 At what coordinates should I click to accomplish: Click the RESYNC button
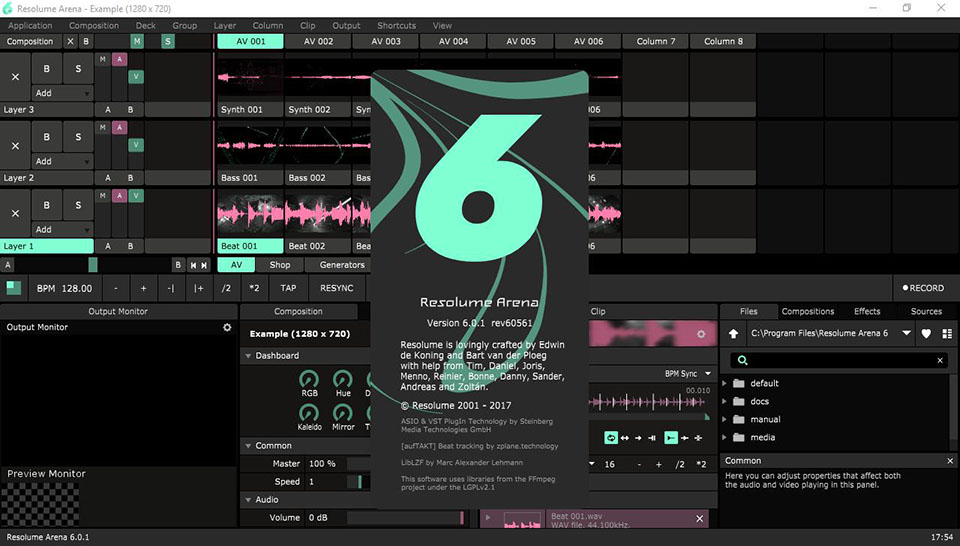336,288
